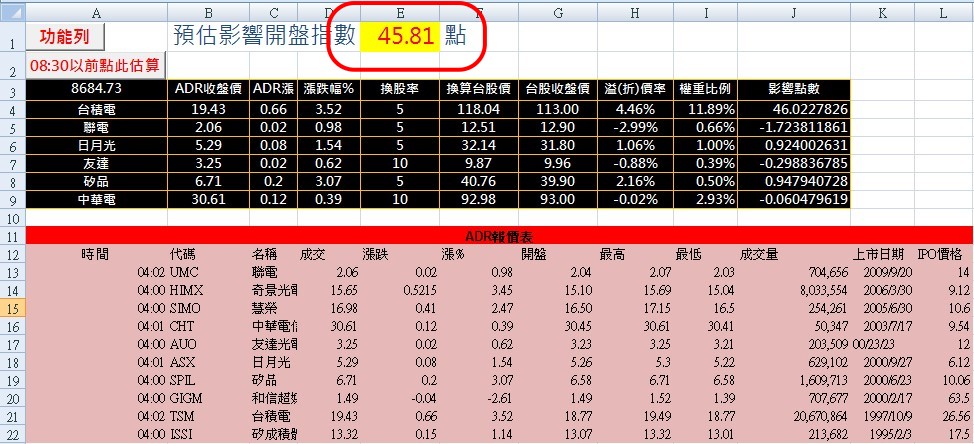This screenshot has height=444, width=974.
Task: Select the 8684.73 index value cell
Action: [x=96, y=89]
